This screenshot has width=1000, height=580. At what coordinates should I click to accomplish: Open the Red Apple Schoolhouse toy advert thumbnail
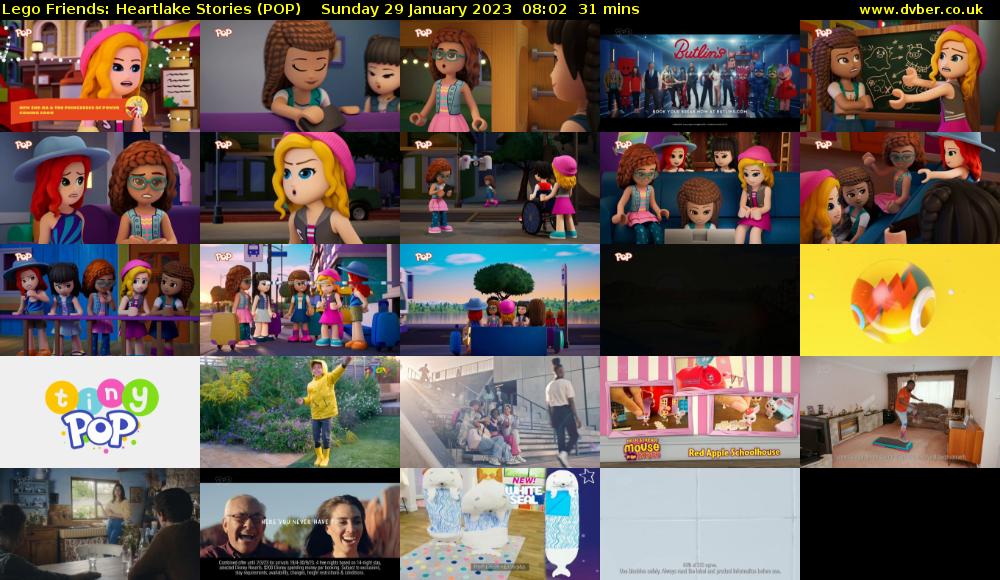(700, 412)
